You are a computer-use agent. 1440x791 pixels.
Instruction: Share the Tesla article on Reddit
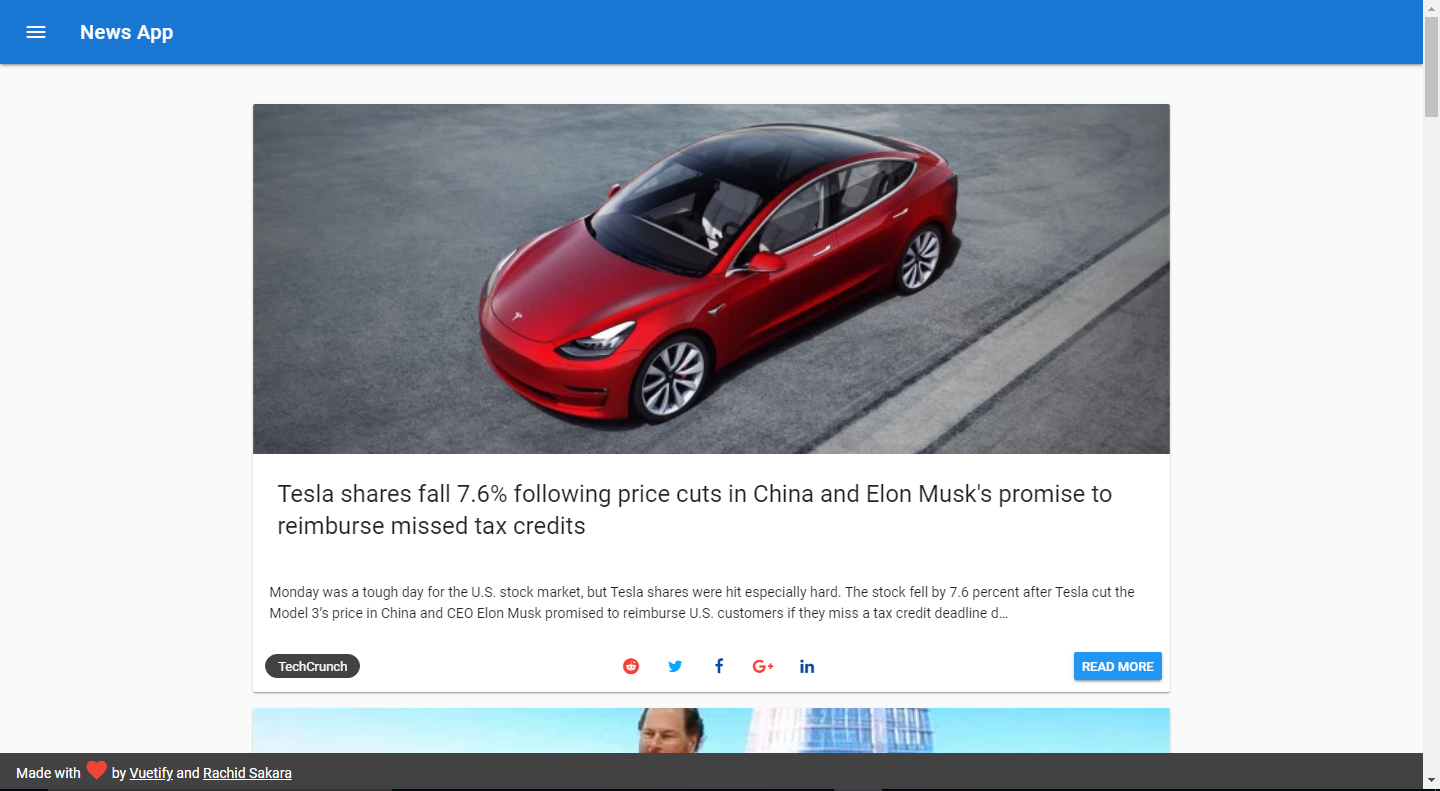click(631, 666)
